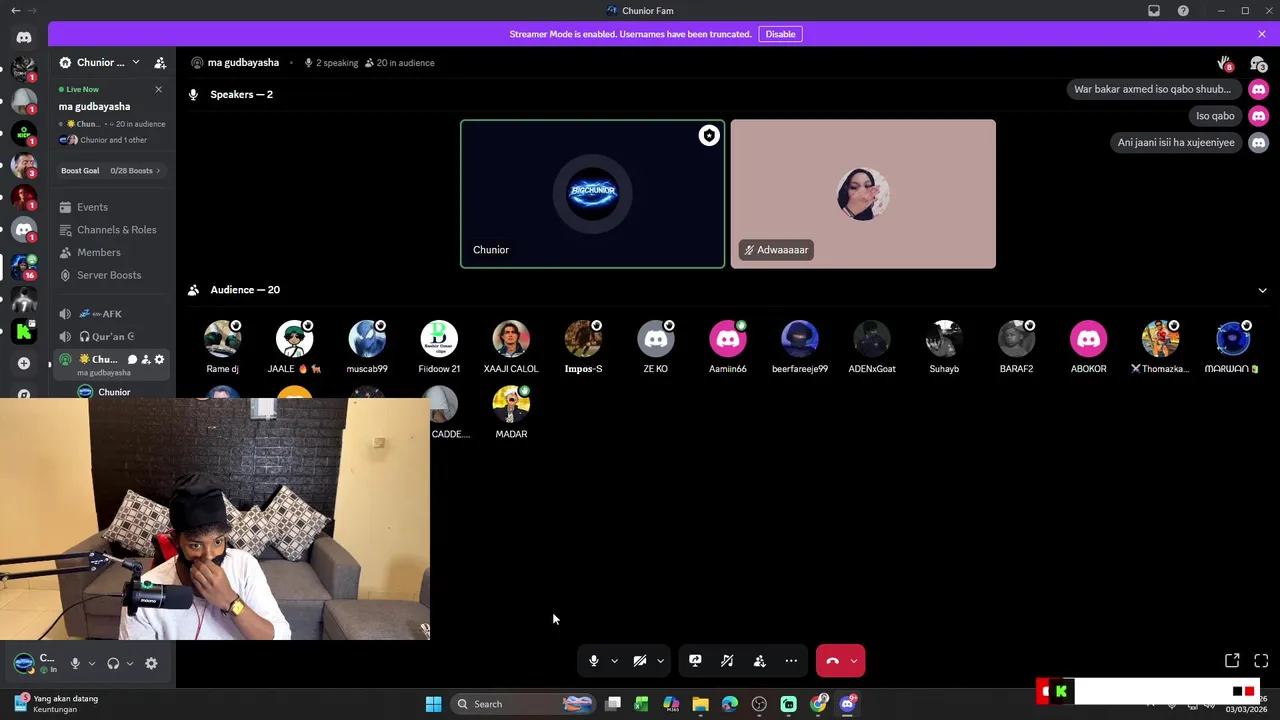Open input device arrow beside the user panel mic
The width and height of the screenshot is (1280, 720).
[x=91, y=664]
